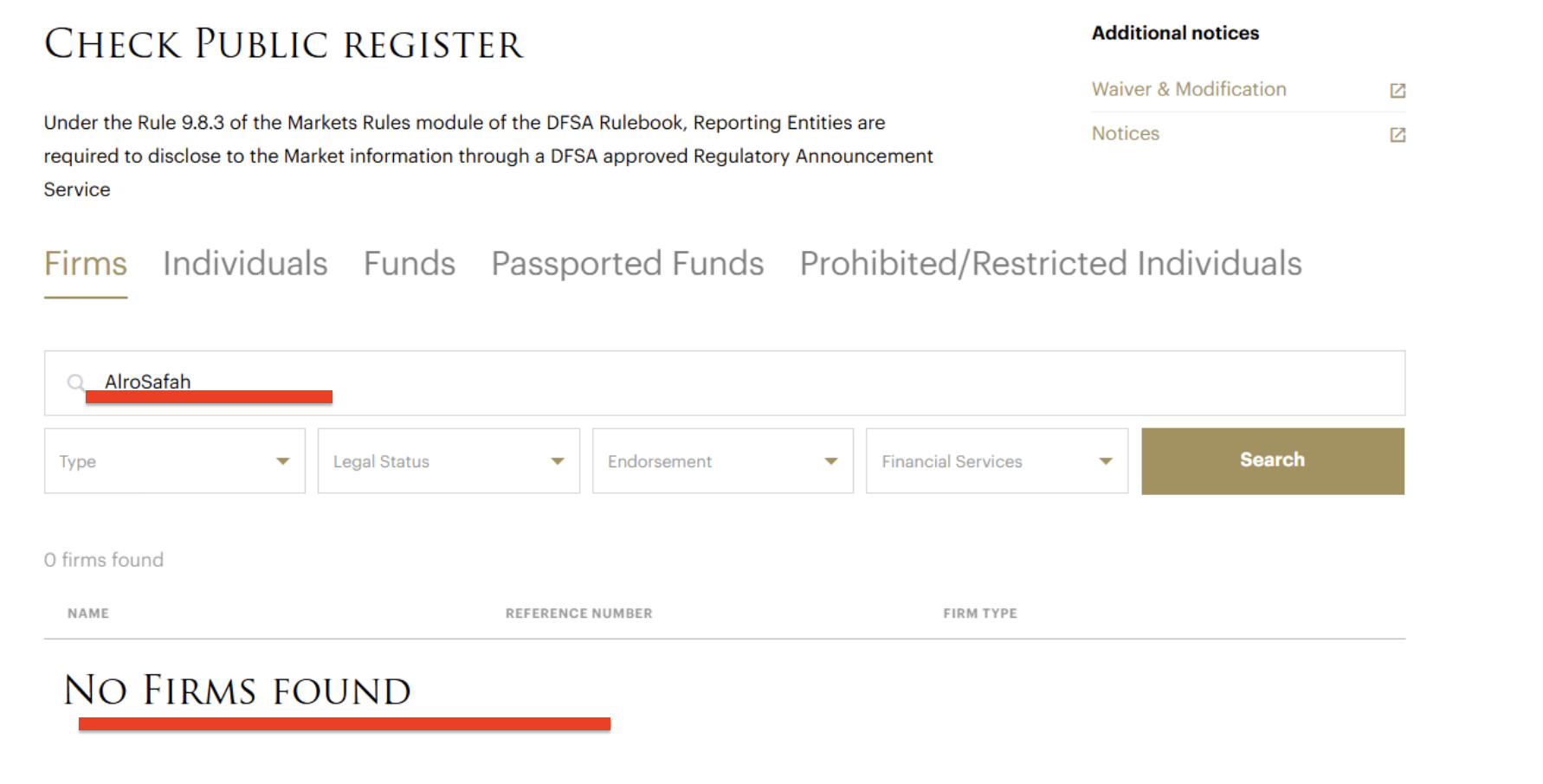Viewport: 1543px width, 784px height.
Task: Expand the Type dropdown arrow
Action: pyautogui.click(x=282, y=461)
